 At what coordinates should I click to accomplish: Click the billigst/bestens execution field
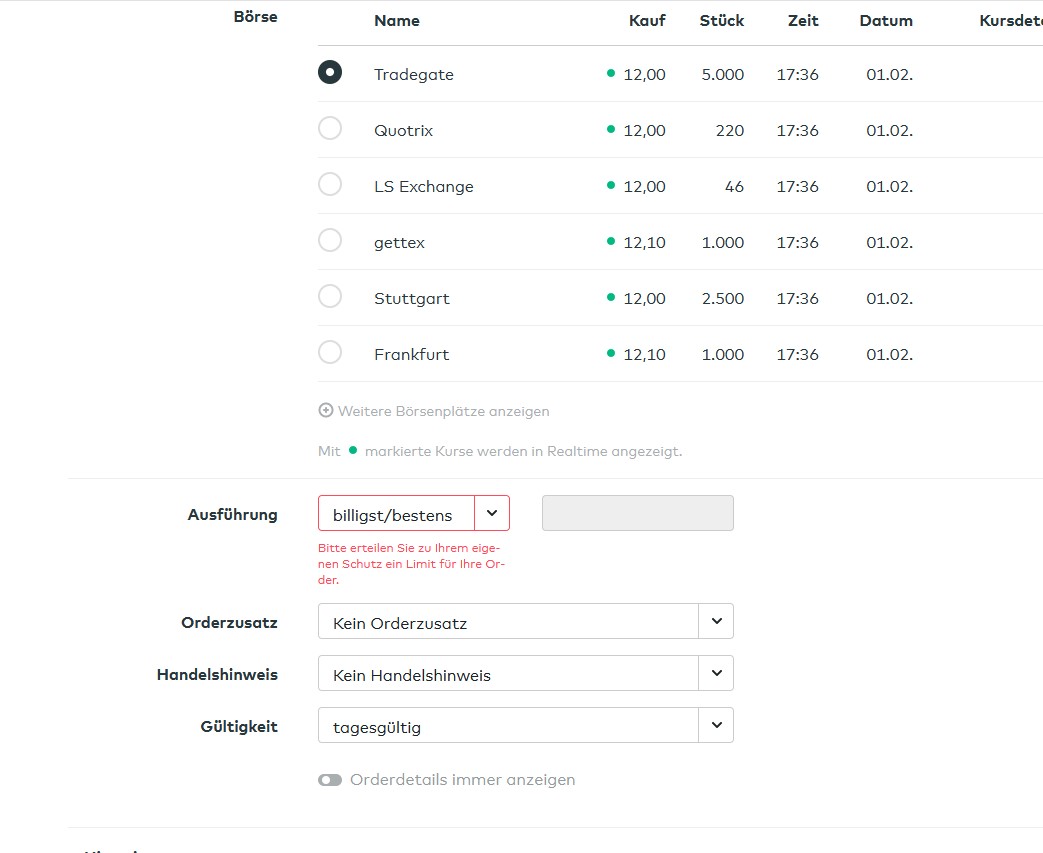point(396,514)
